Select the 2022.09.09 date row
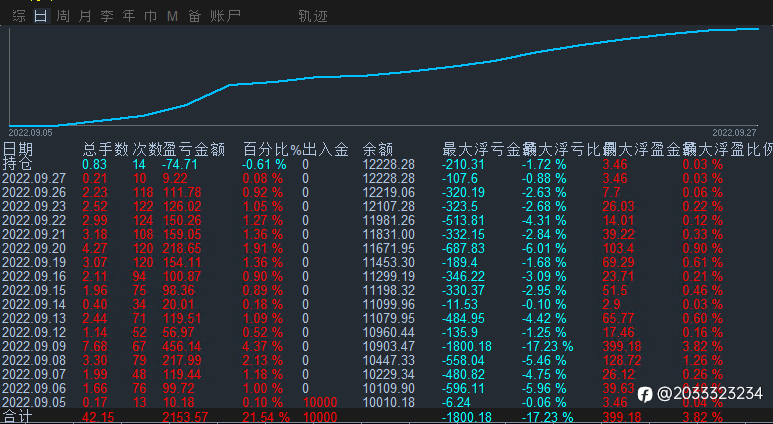The width and height of the screenshot is (773, 424). (x=34, y=346)
